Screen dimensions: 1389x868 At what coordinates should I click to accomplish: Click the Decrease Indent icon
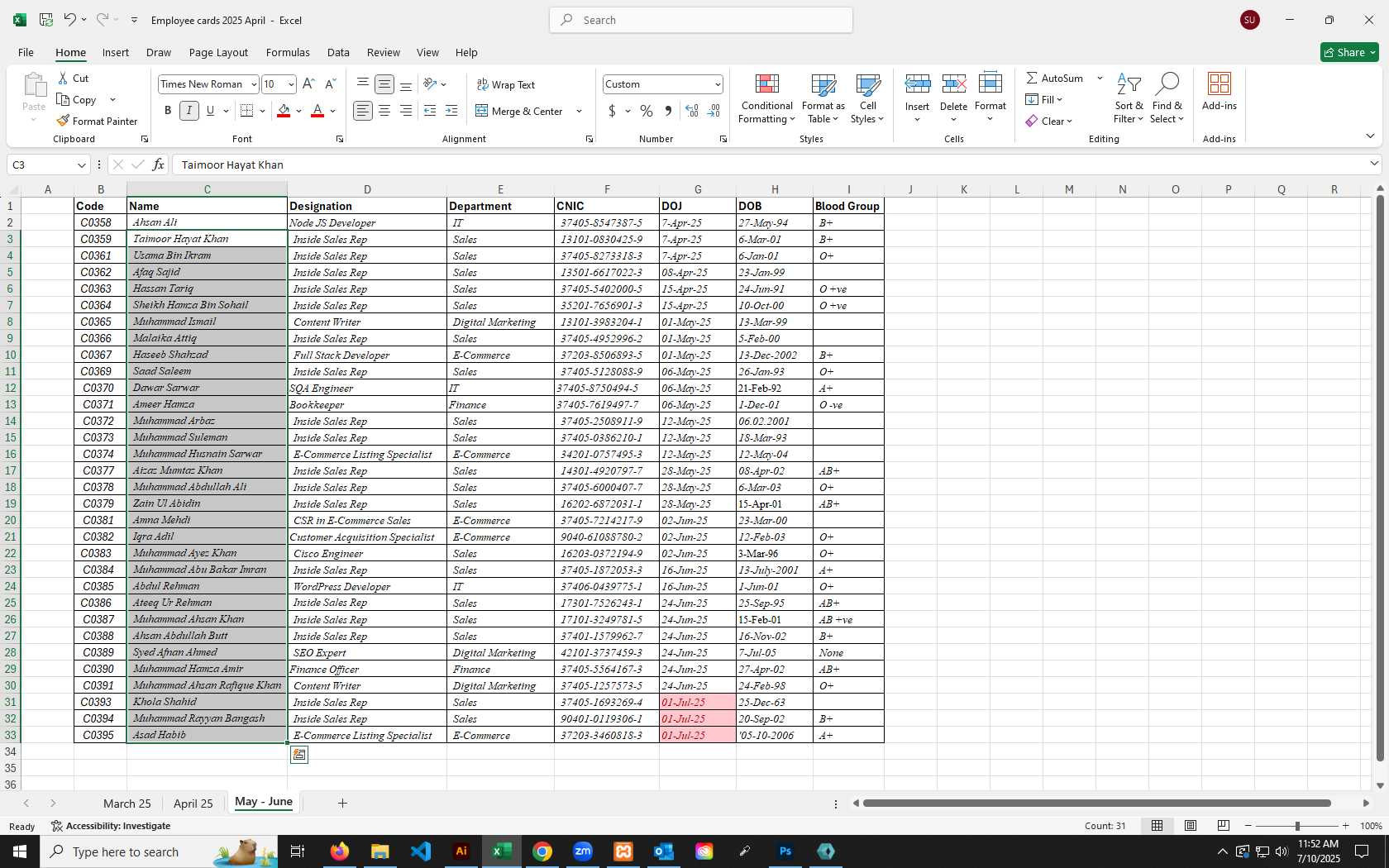430,111
